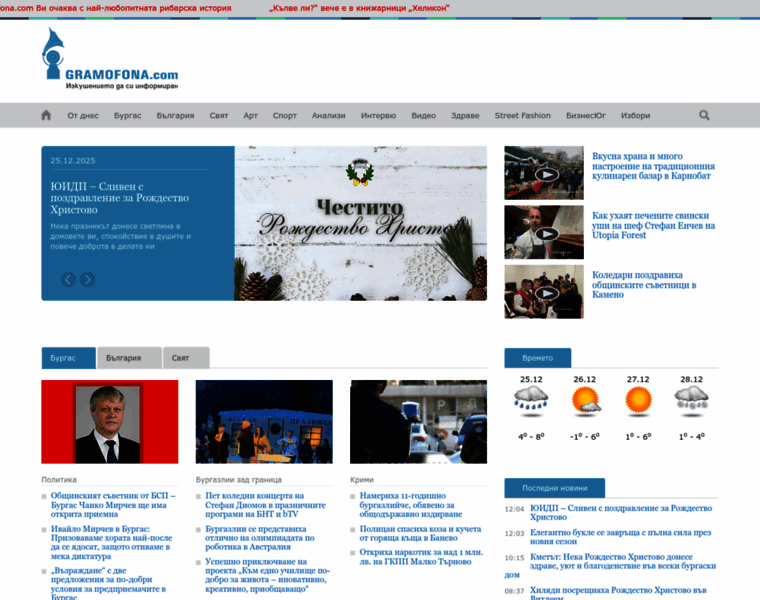Open 12:04 latest news 'ЮИДП – Сливен' item
The height and width of the screenshot is (600, 760).
(x=621, y=512)
